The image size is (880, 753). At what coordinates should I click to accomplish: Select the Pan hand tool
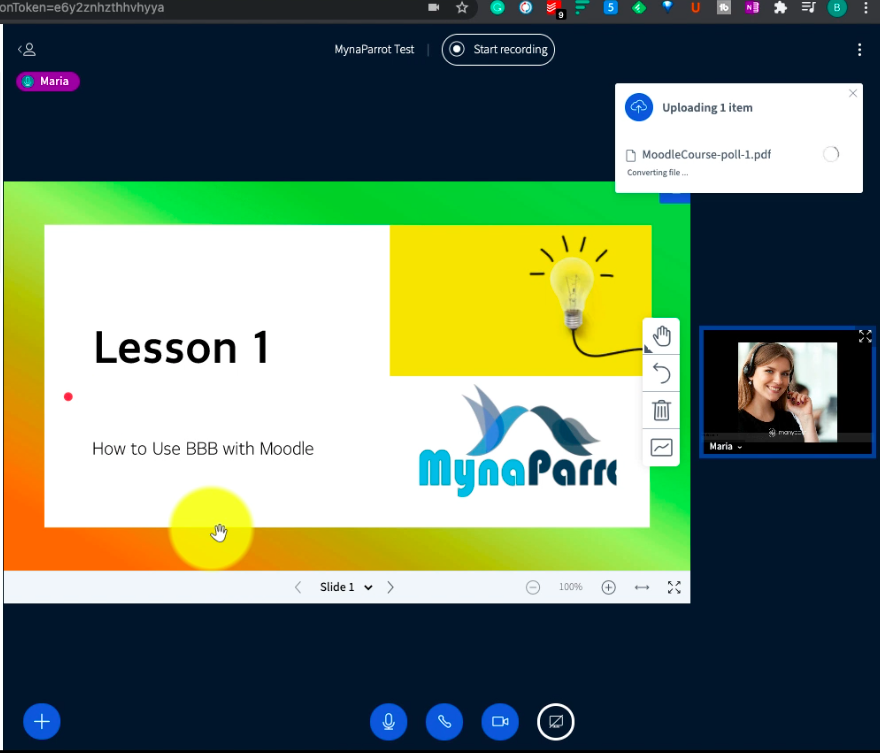[x=662, y=337]
